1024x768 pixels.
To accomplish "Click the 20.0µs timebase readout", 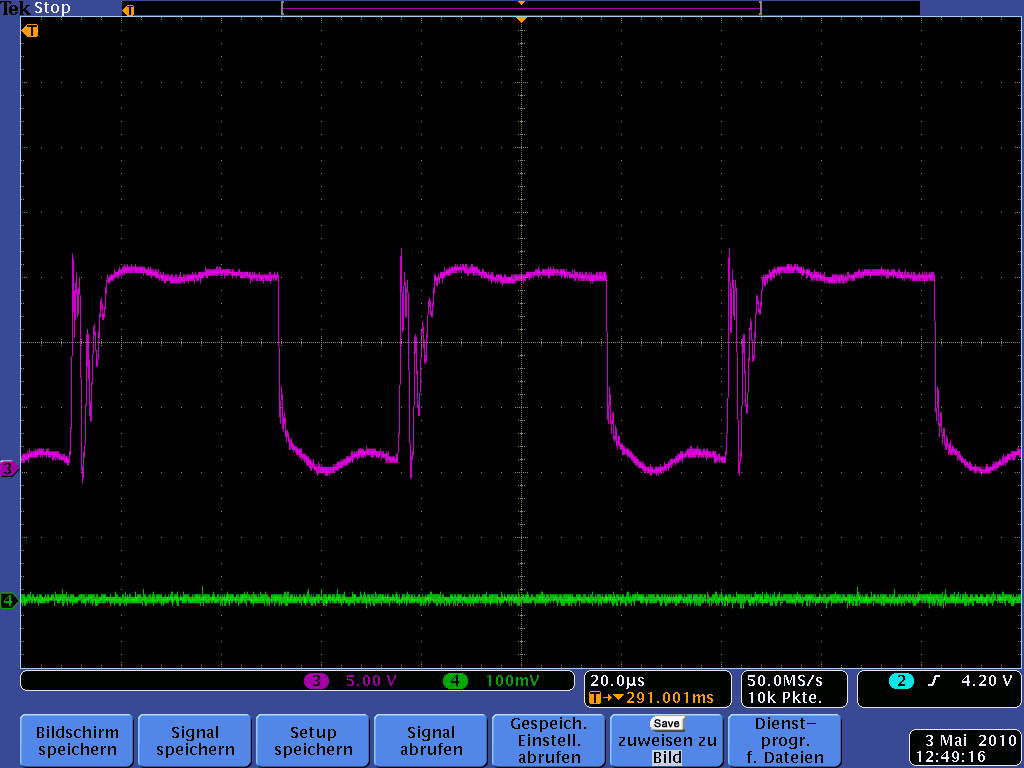I will 617,680.
